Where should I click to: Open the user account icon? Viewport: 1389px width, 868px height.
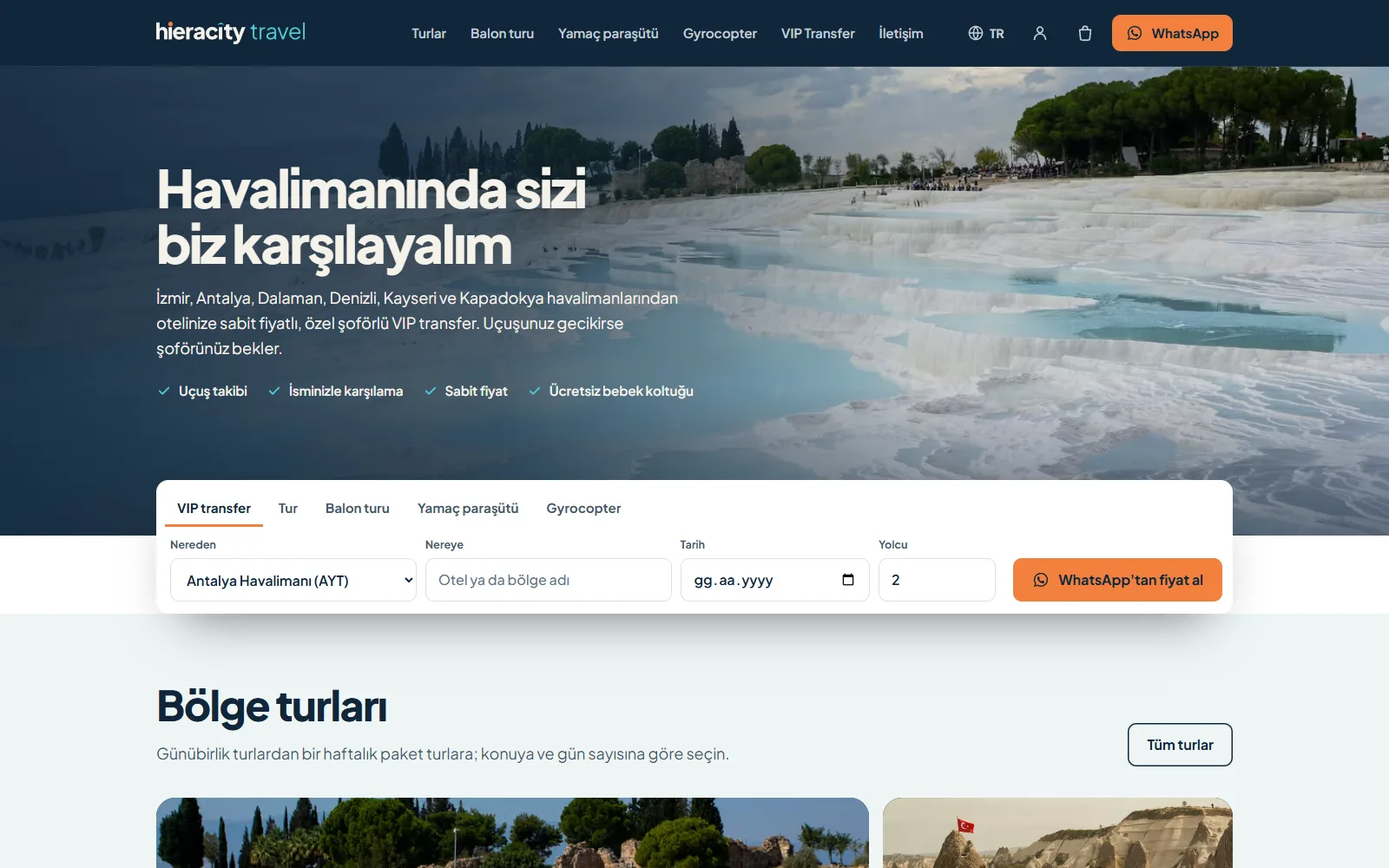click(x=1040, y=33)
